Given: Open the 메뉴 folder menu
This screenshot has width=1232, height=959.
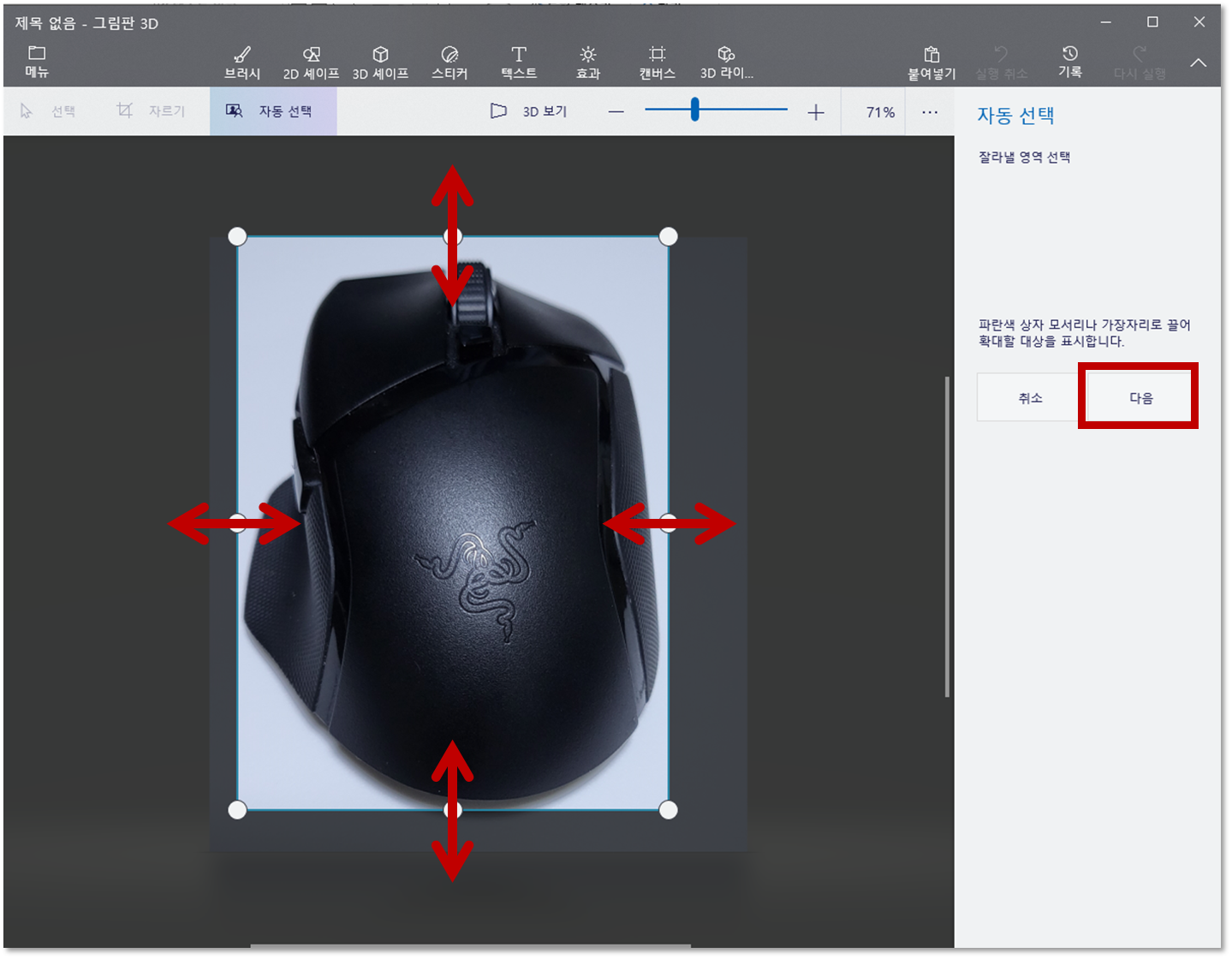Looking at the screenshot, I should [x=37, y=62].
